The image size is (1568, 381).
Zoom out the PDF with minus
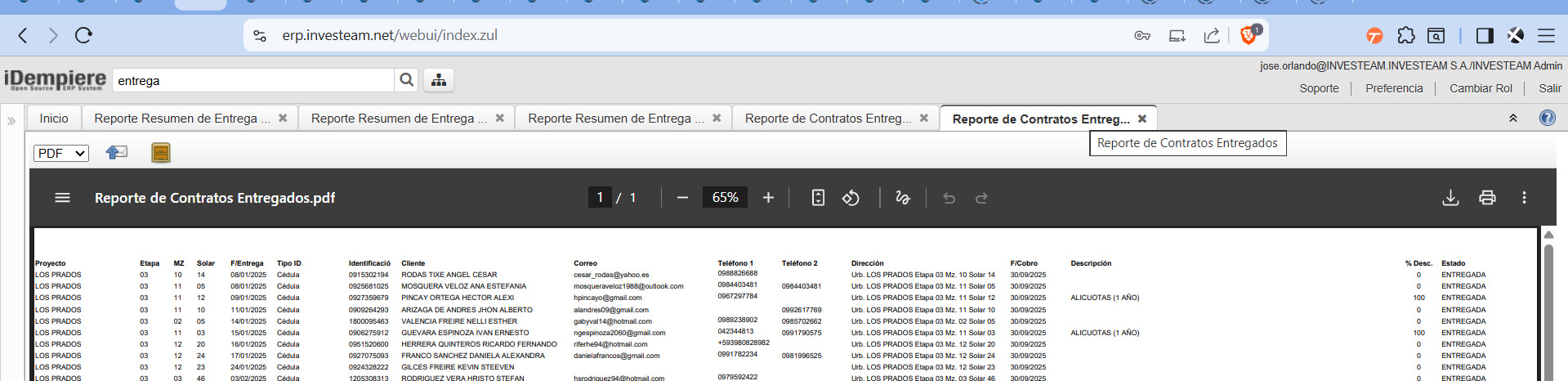pos(682,198)
